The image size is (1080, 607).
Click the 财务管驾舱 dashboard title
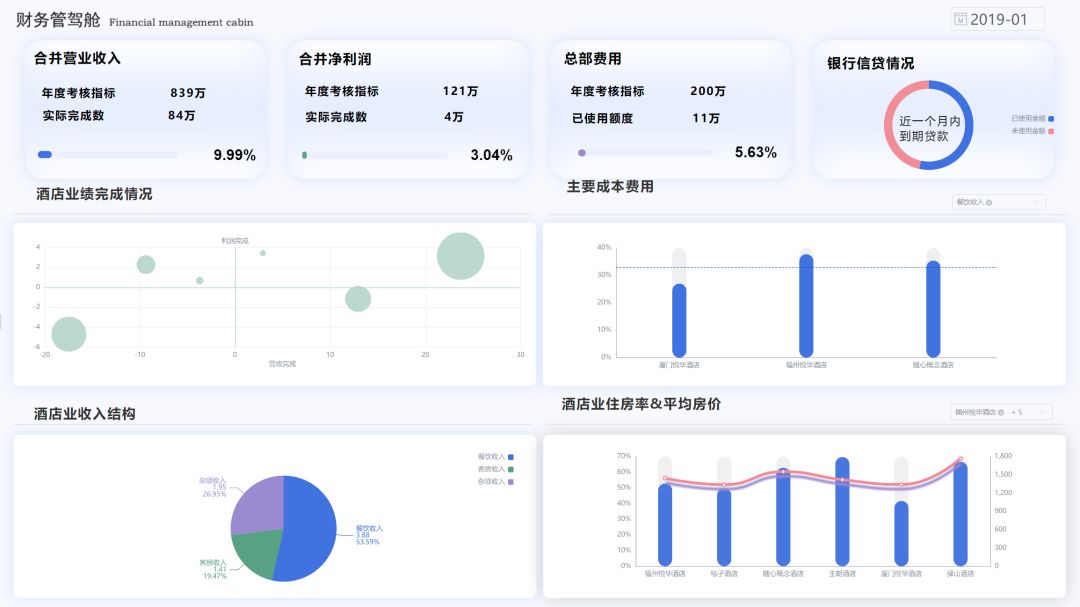coord(58,20)
